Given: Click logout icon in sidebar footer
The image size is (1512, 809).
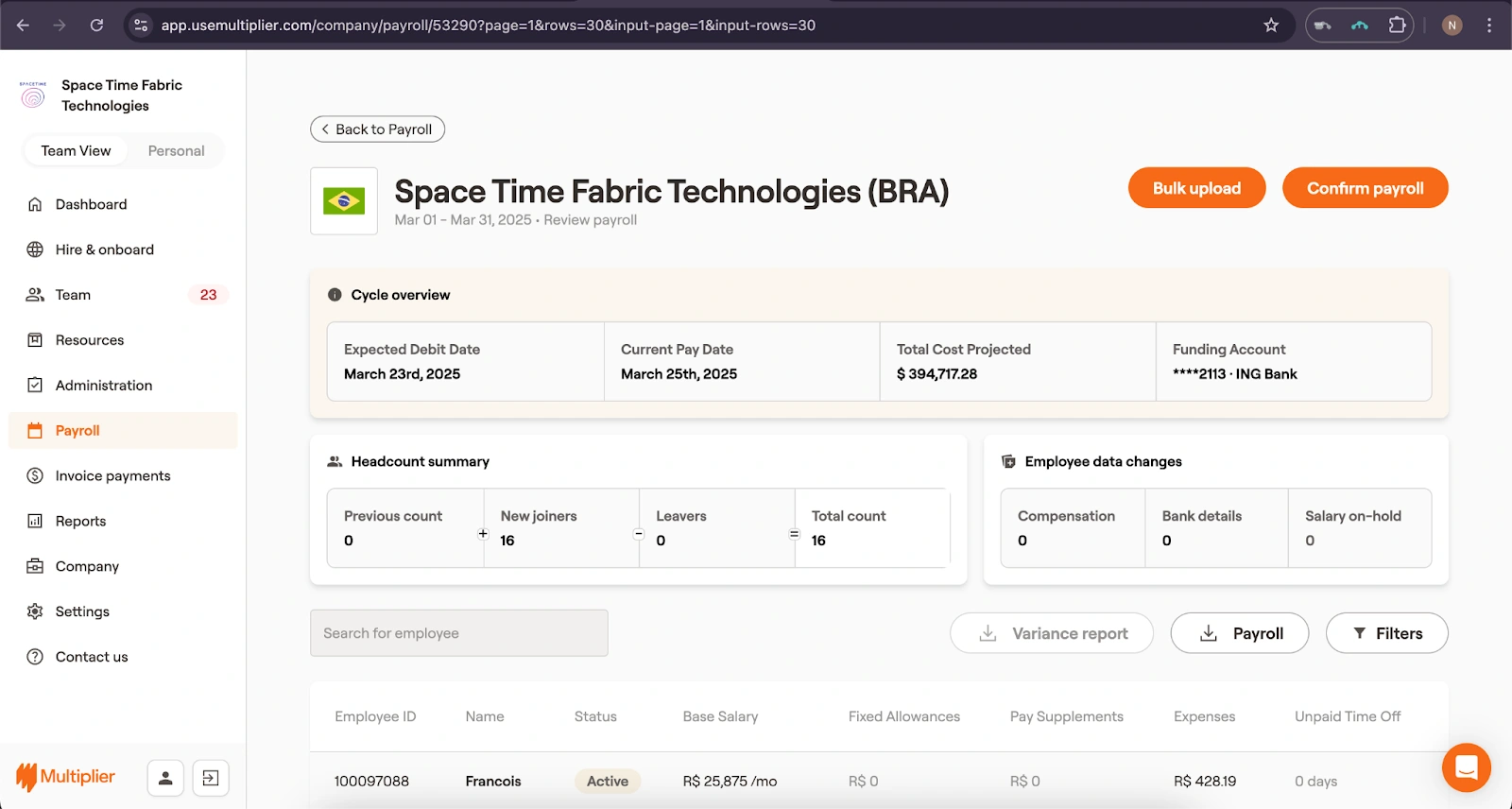Looking at the screenshot, I should 211,778.
